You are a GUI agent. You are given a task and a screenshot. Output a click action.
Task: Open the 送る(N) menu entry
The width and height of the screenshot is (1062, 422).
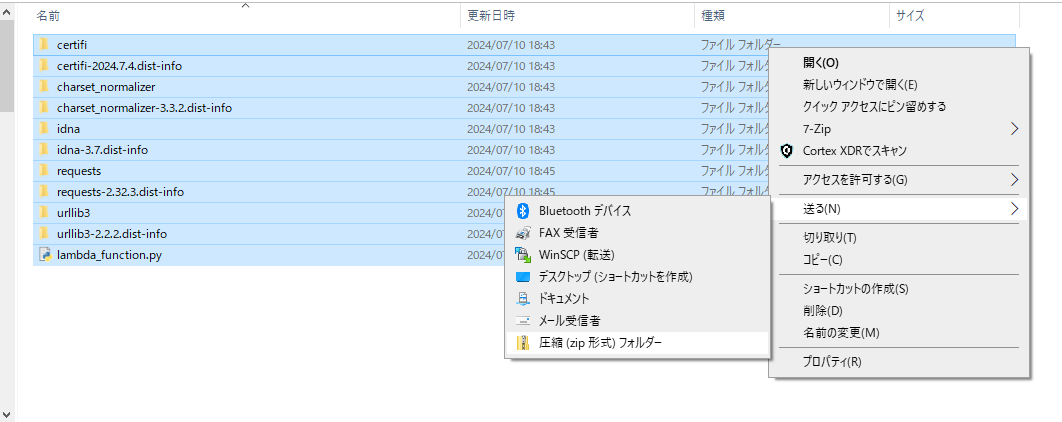[x=822, y=209]
